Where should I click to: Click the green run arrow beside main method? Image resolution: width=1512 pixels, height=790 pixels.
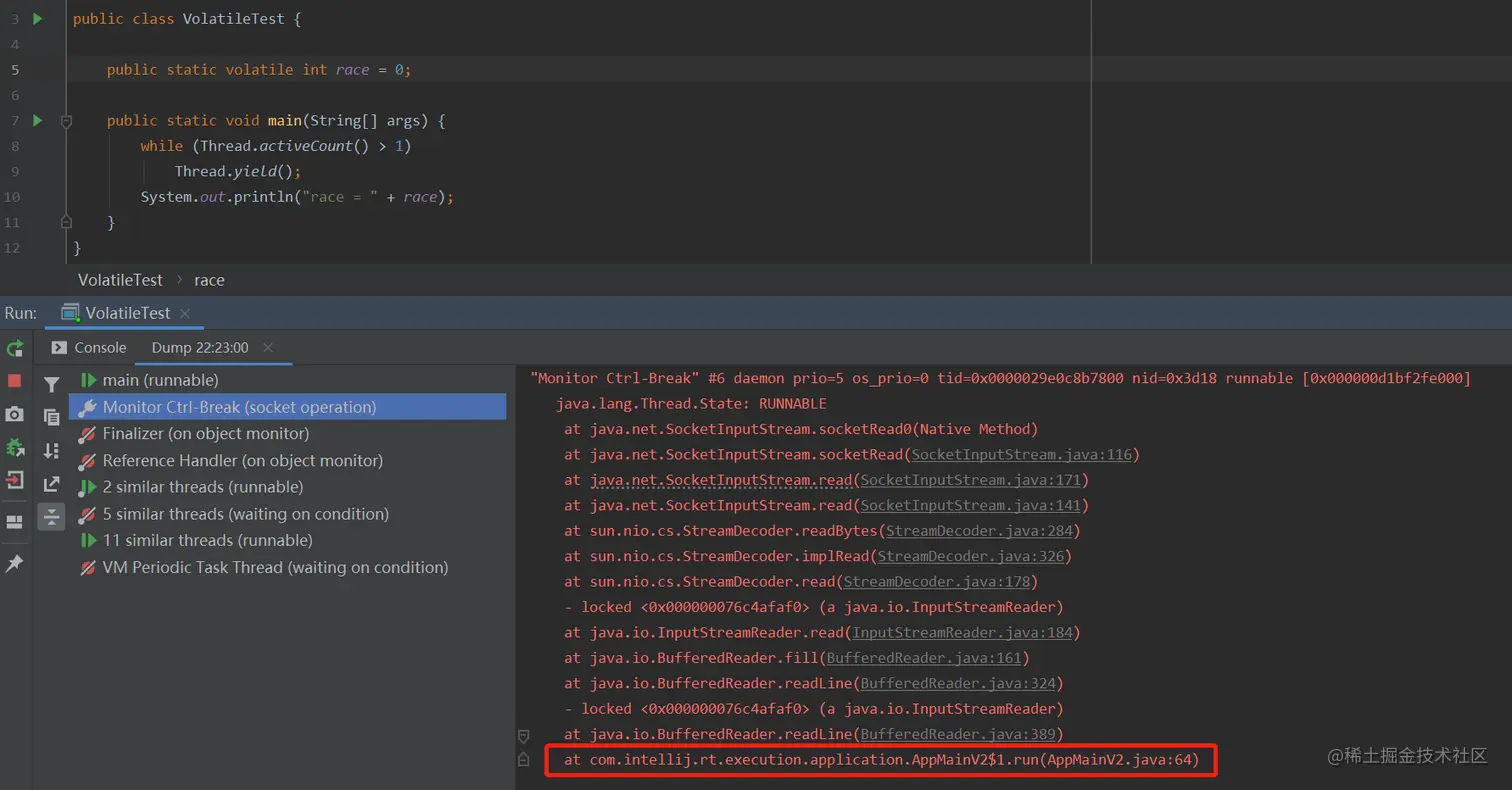click(x=38, y=120)
